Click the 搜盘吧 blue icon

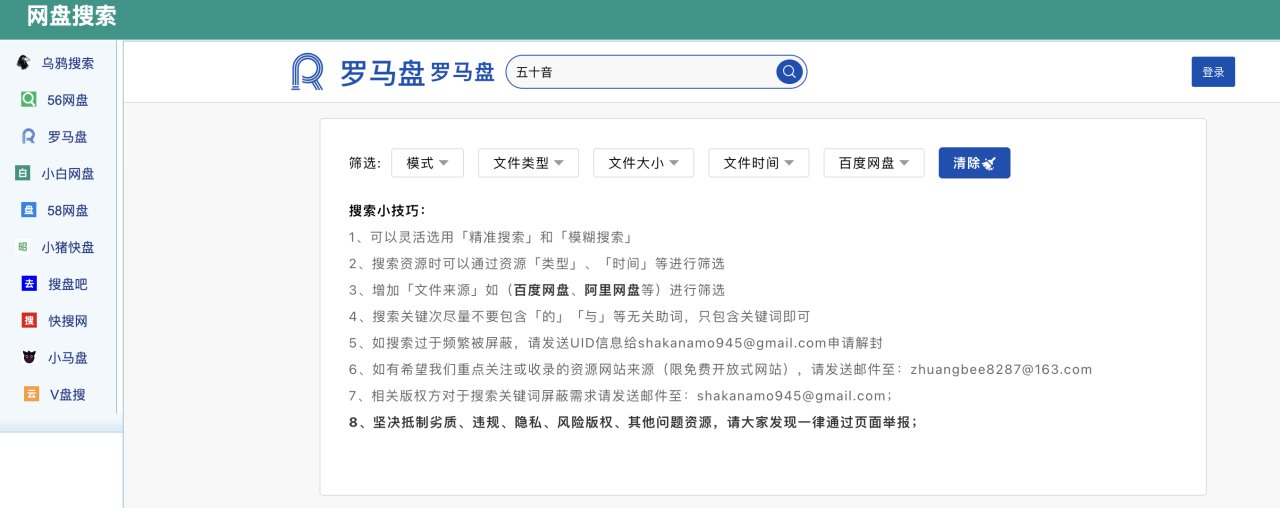pos(29,284)
